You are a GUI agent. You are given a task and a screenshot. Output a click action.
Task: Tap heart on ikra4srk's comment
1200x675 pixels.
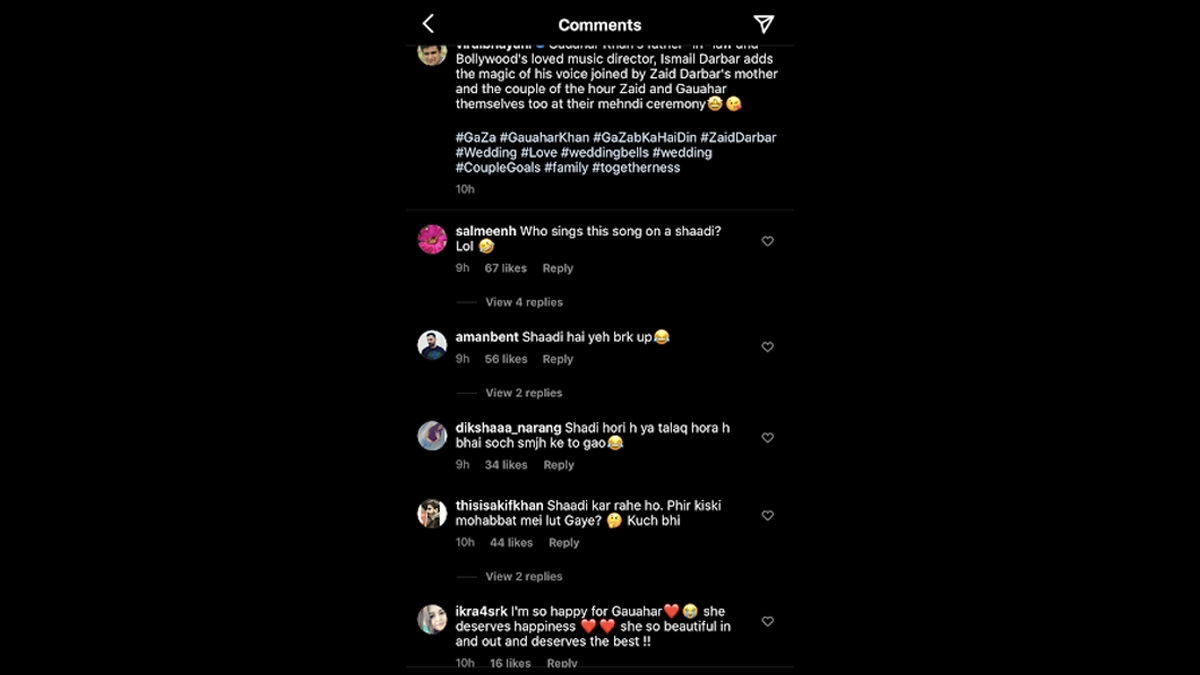[768, 622]
